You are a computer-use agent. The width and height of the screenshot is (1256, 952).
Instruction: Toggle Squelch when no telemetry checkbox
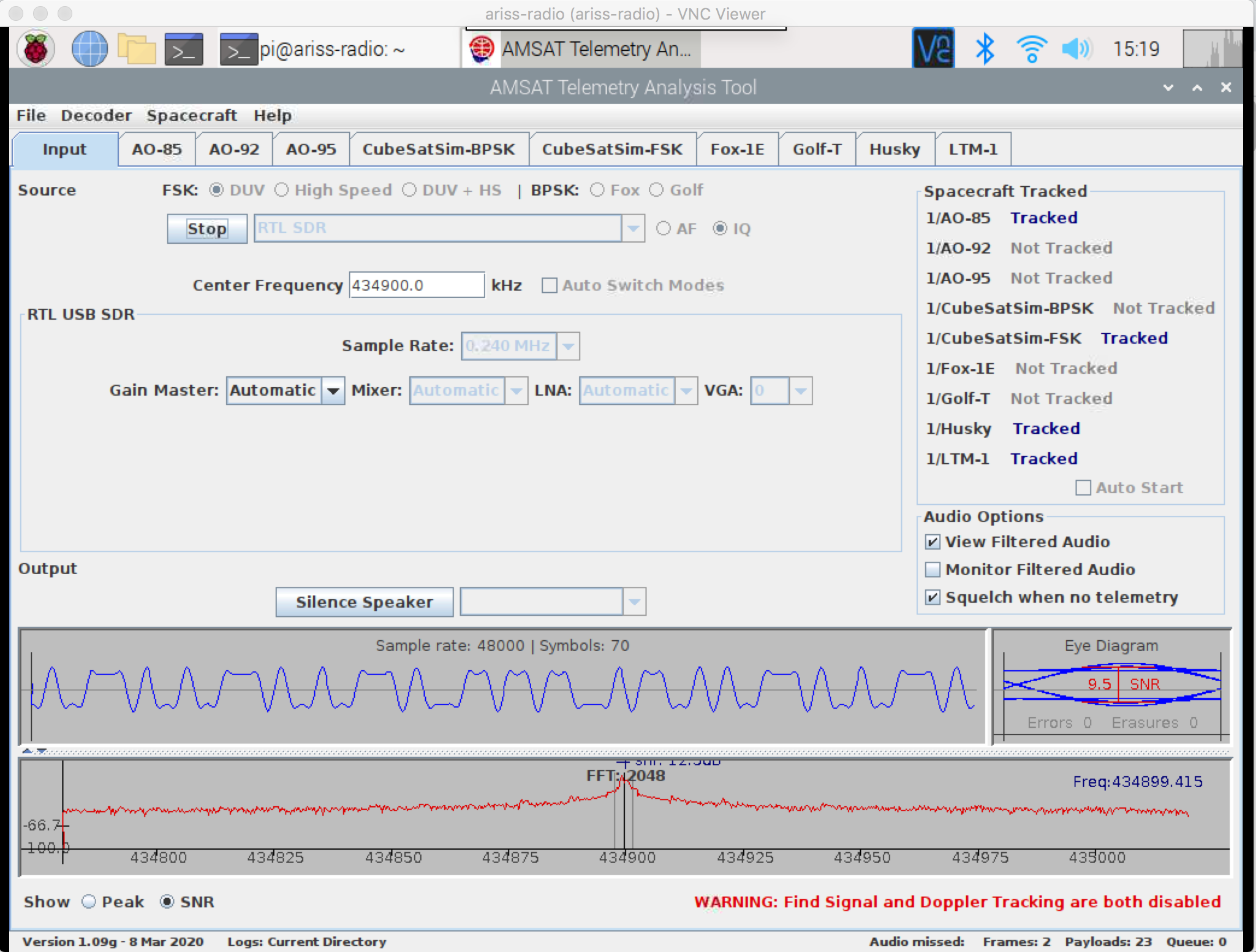[x=933, y=597]
